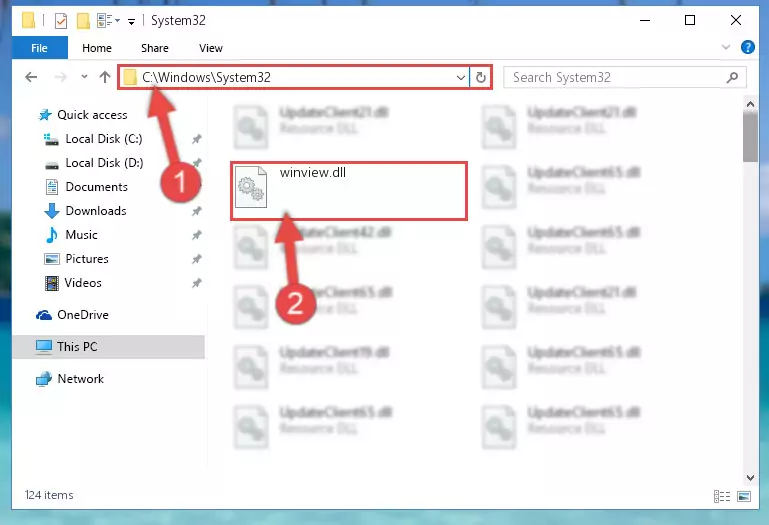The width and height of the screenshot is (769, 525).
Task: Click the pin icon beside Music
Action: point(196,236)
